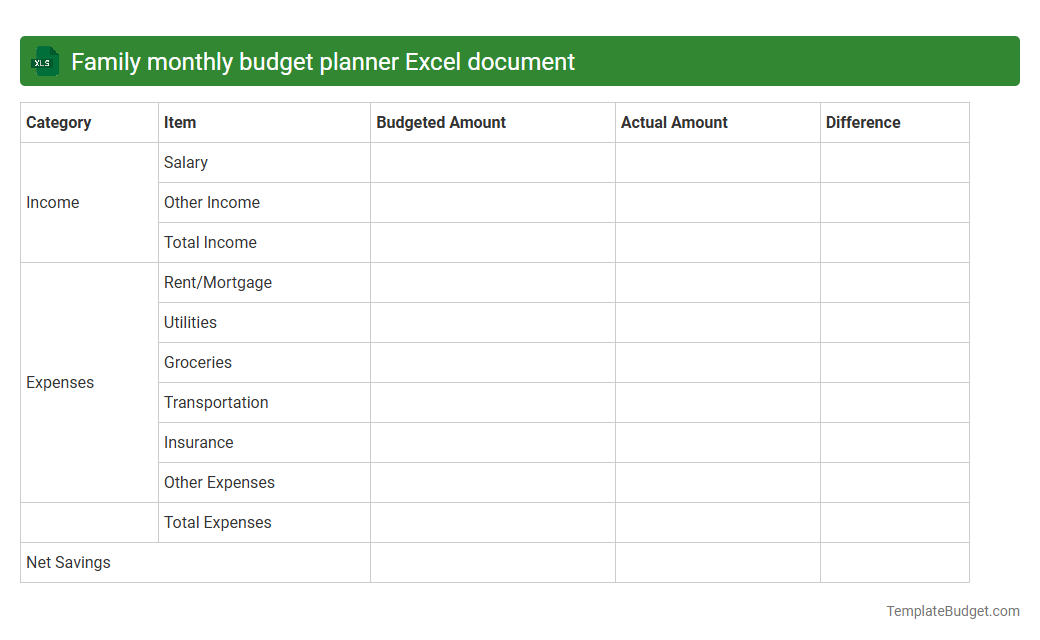The image size is (1040, 640).
Task: Click the Other Expenses cell
Action: point(219,482)
